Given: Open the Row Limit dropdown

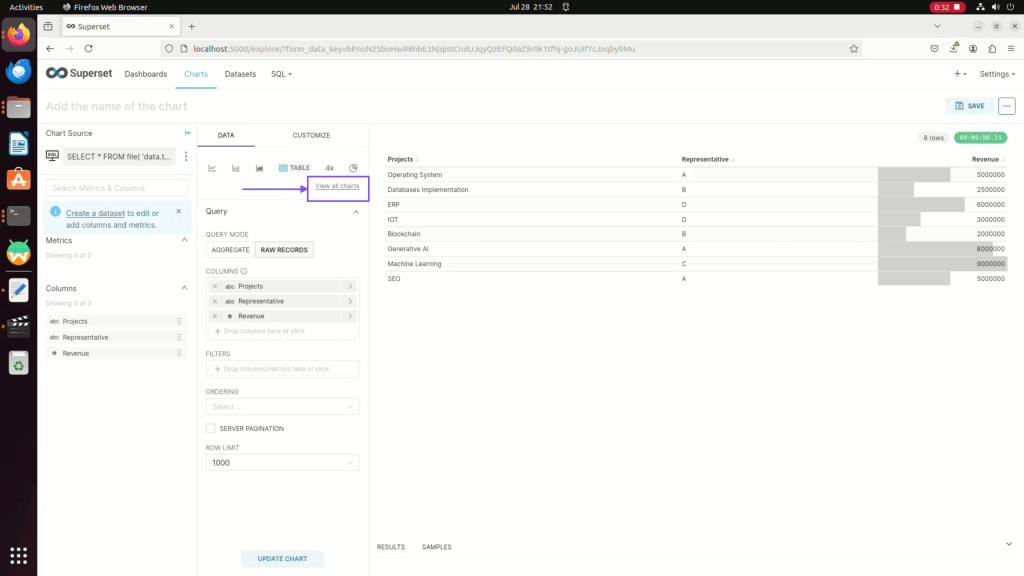Looking at the screenshot, I should tap(282, 463).
